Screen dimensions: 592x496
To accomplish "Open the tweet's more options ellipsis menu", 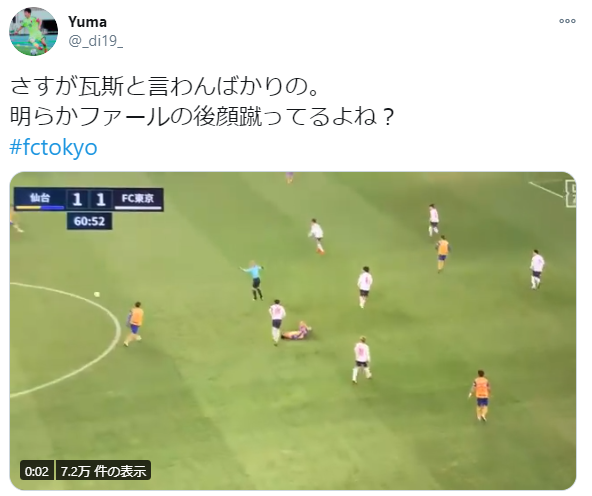I will [567, 21].
